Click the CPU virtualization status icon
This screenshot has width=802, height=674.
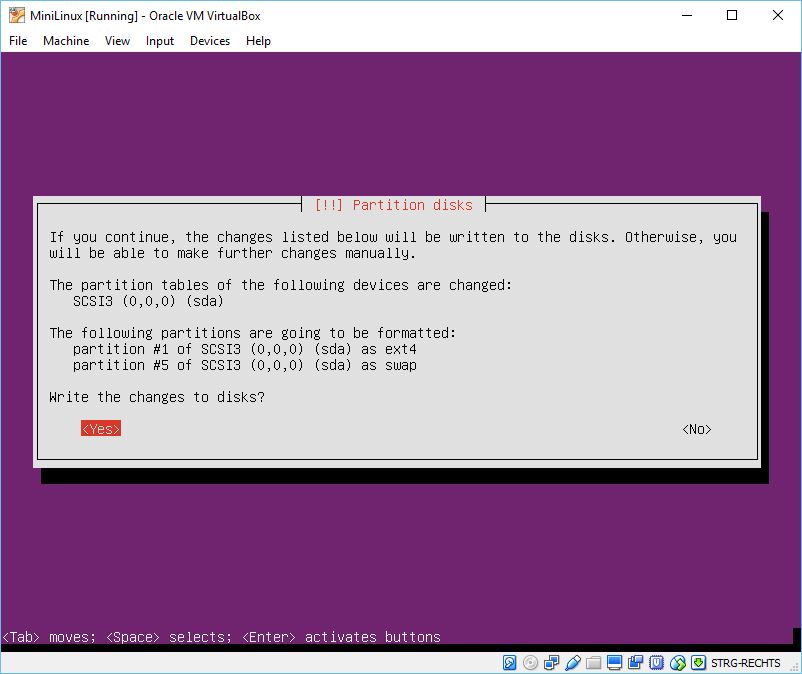[x=656, y=662]
